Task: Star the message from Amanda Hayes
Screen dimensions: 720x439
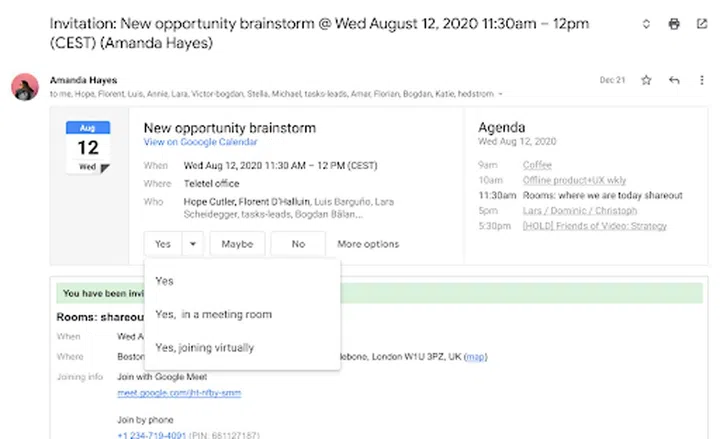Action: point(646,80)
